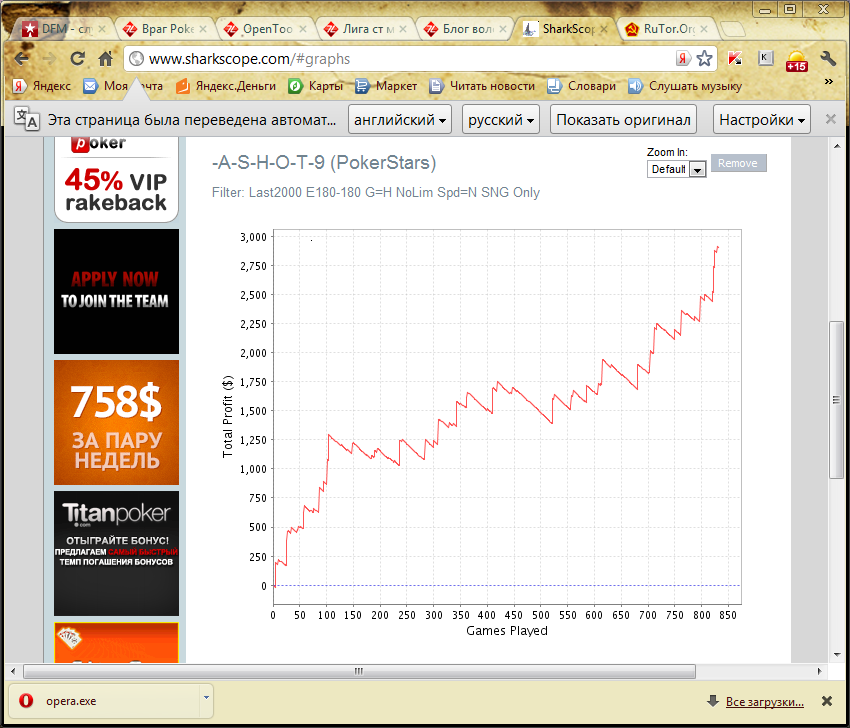Click the grey K extension icon
The image size is (850, 728).
765,58
